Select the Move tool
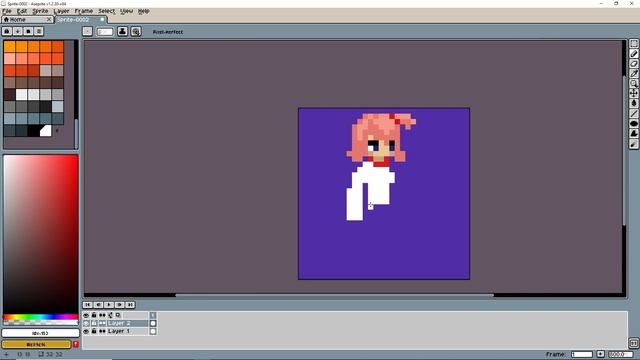 point(634,93)
